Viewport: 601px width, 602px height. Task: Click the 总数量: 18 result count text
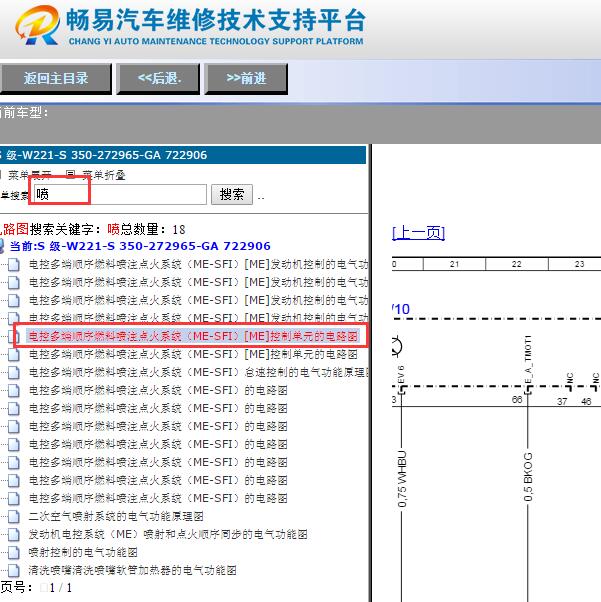tap(153, 230)
